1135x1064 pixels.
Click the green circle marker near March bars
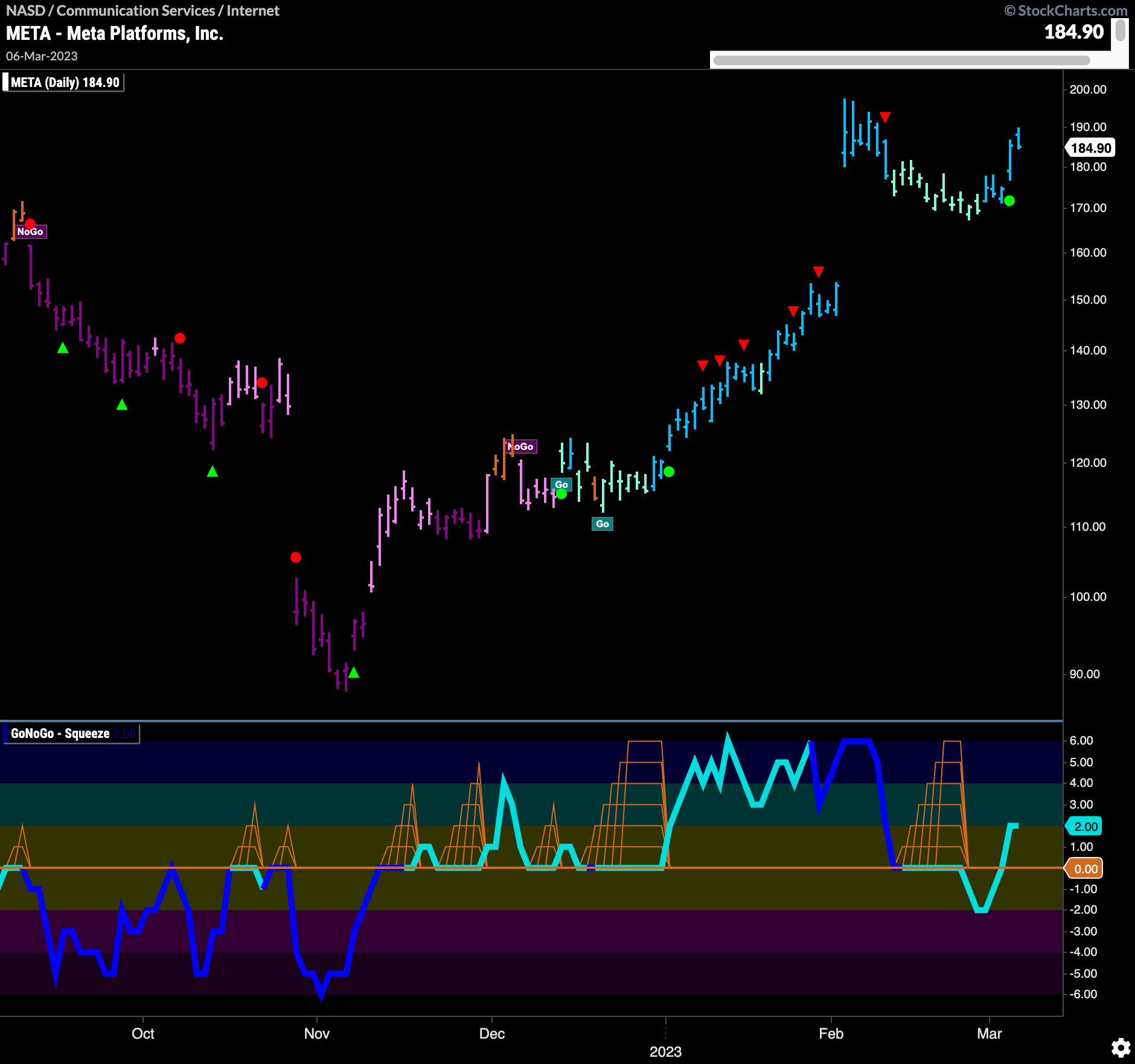pyautogui.click(x=1009, y=201)
